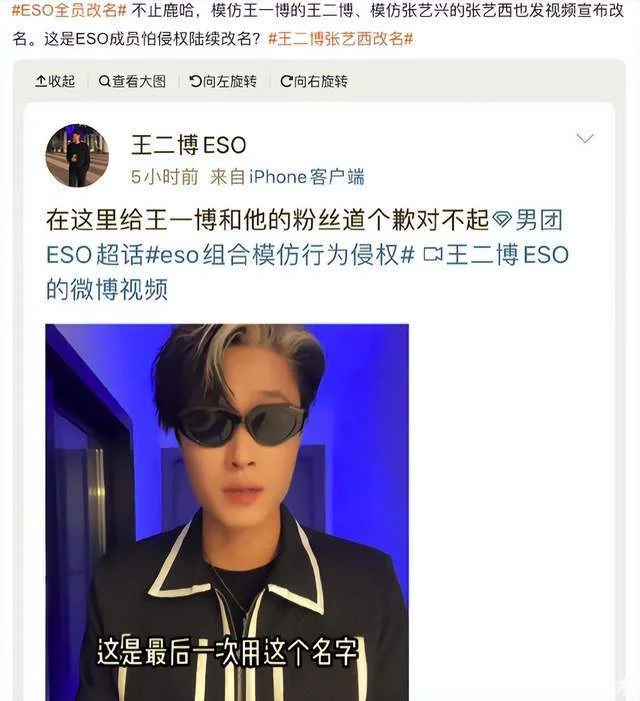The image size is (640, 701).
Task: Click the 王二博ESO username
Action: tap(189, 145)
